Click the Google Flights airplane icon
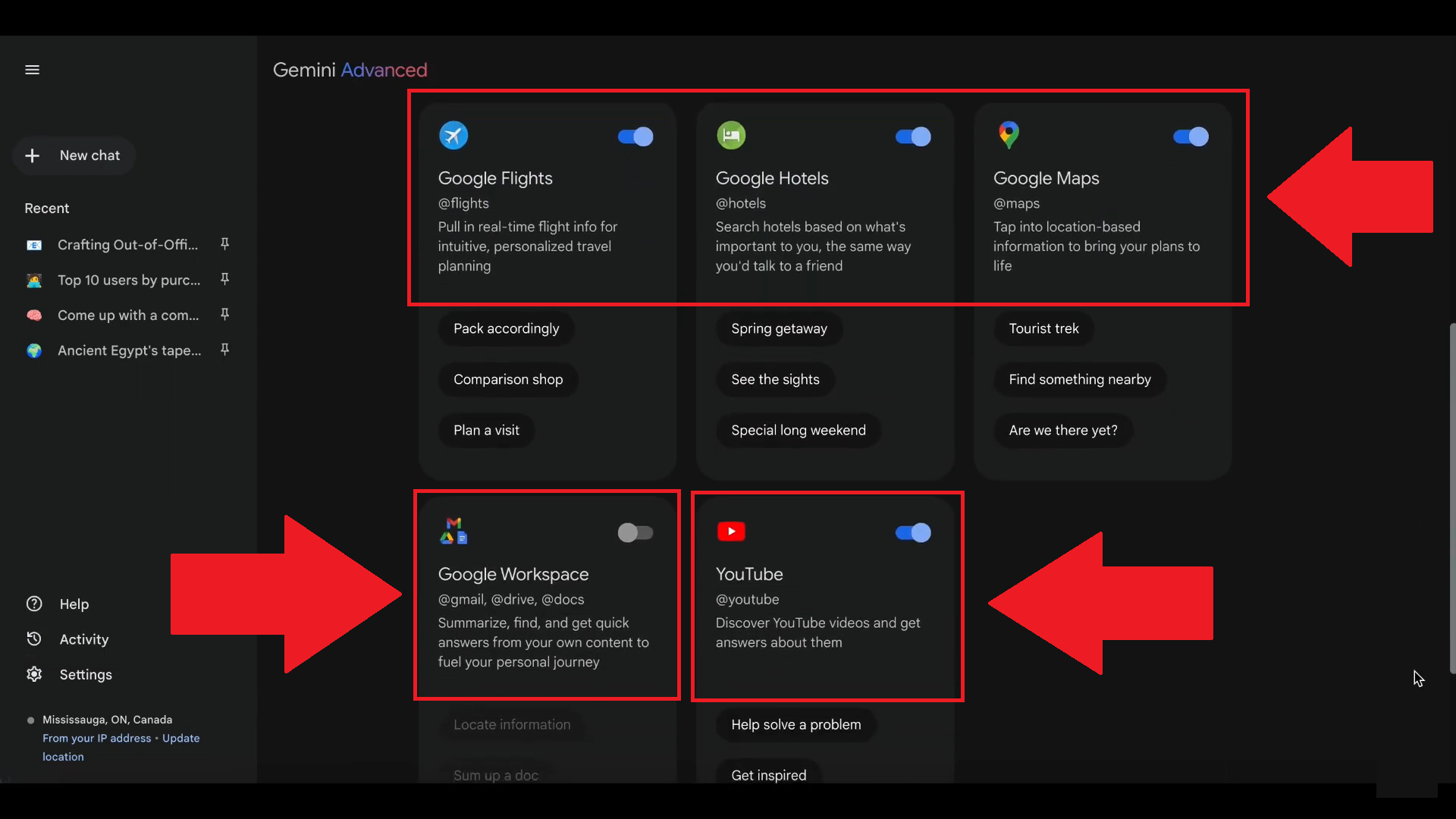 click(453, 136)
